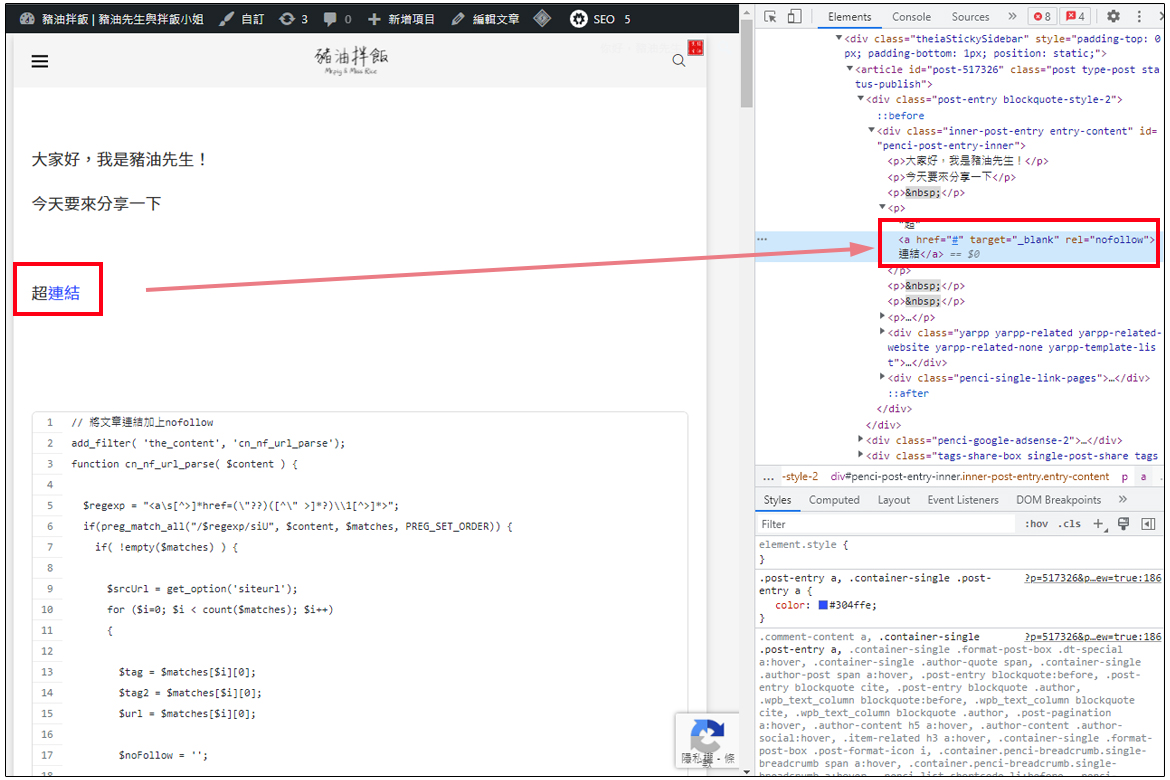Switch to the Console panel
1170x780 pixels.
coord(911,16)
